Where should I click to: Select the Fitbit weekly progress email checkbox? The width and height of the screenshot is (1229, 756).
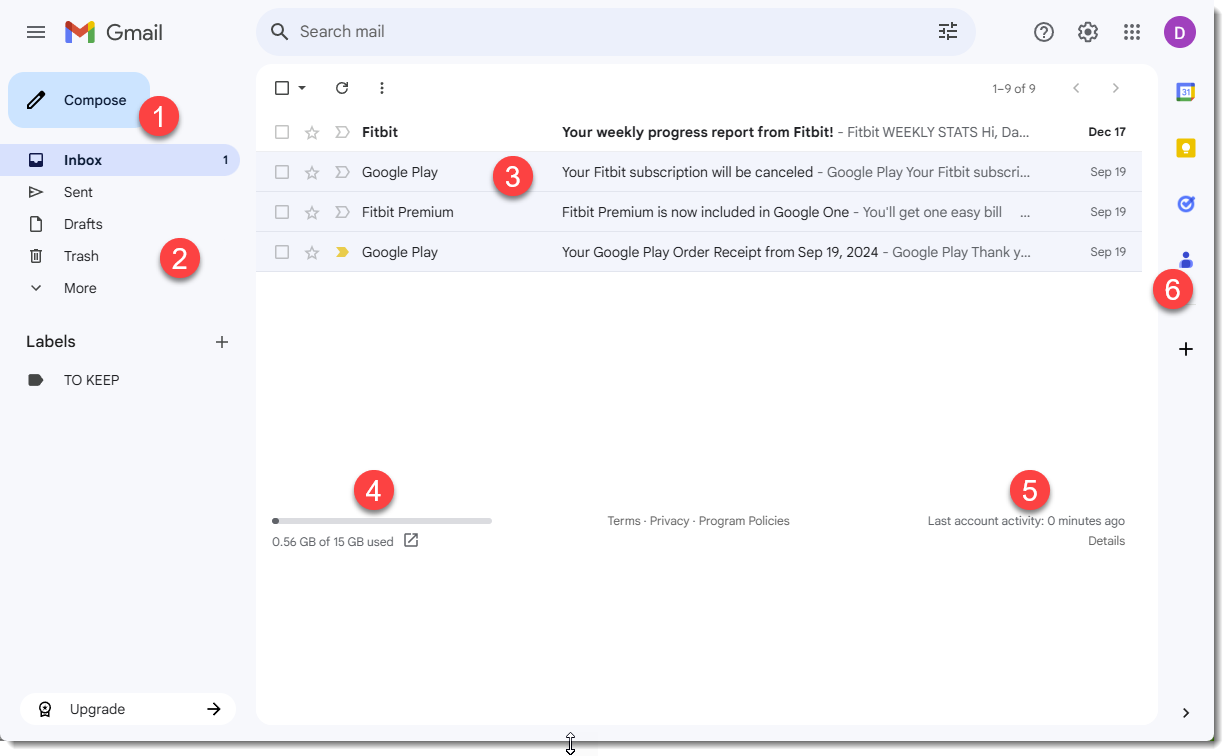[282, 132]
